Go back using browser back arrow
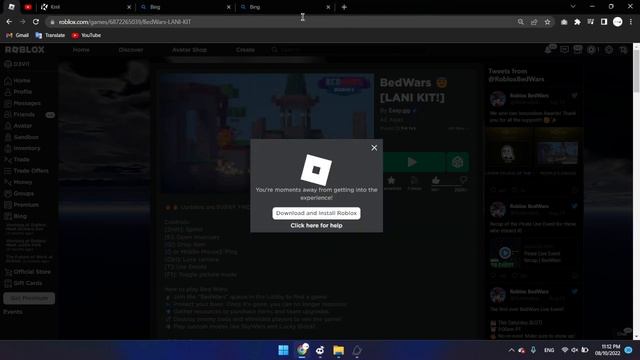The image size is (640, 360). (x=9, y=22)
